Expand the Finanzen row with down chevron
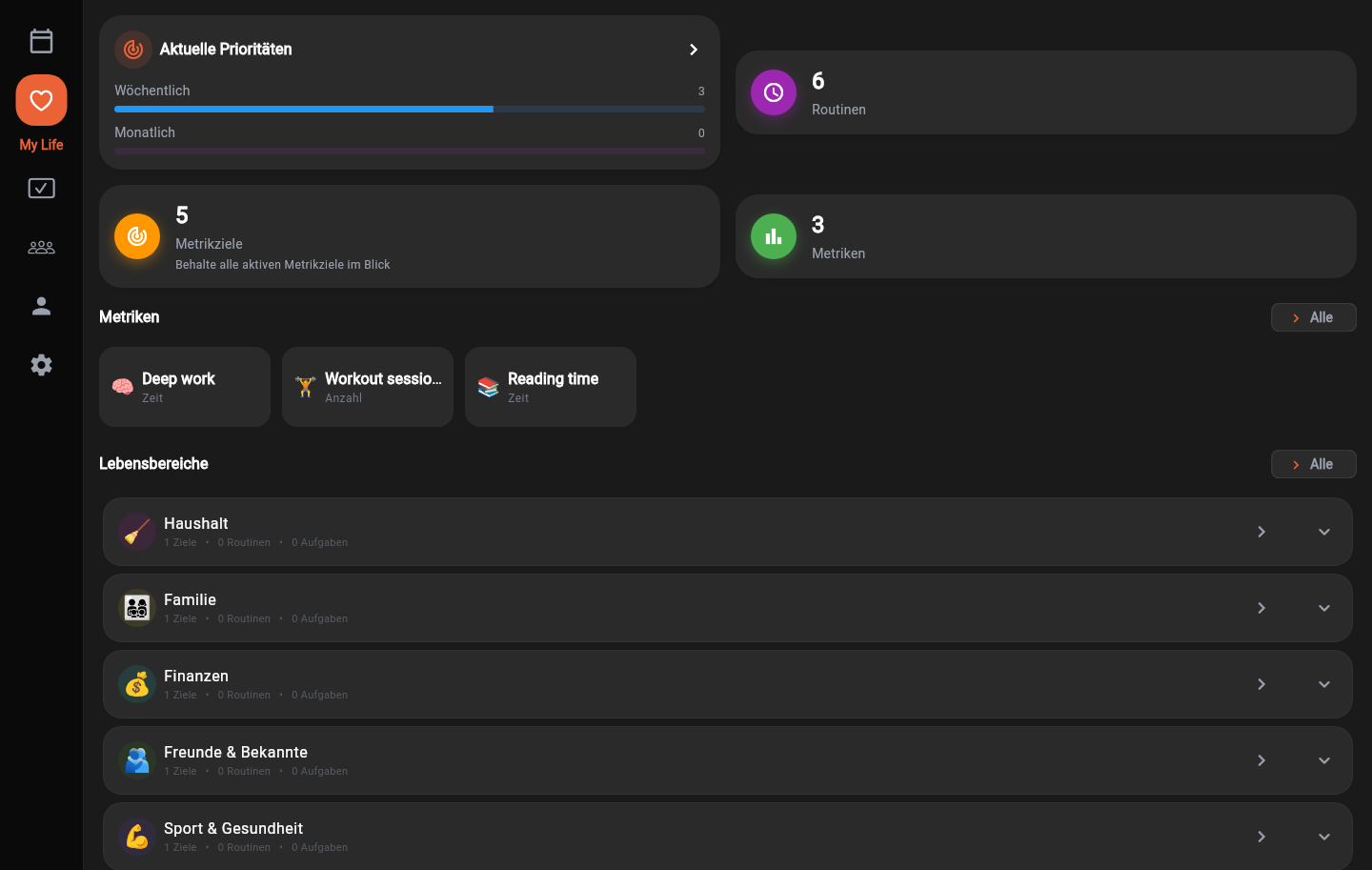The image size is (1372, 870). (1324, 684)
